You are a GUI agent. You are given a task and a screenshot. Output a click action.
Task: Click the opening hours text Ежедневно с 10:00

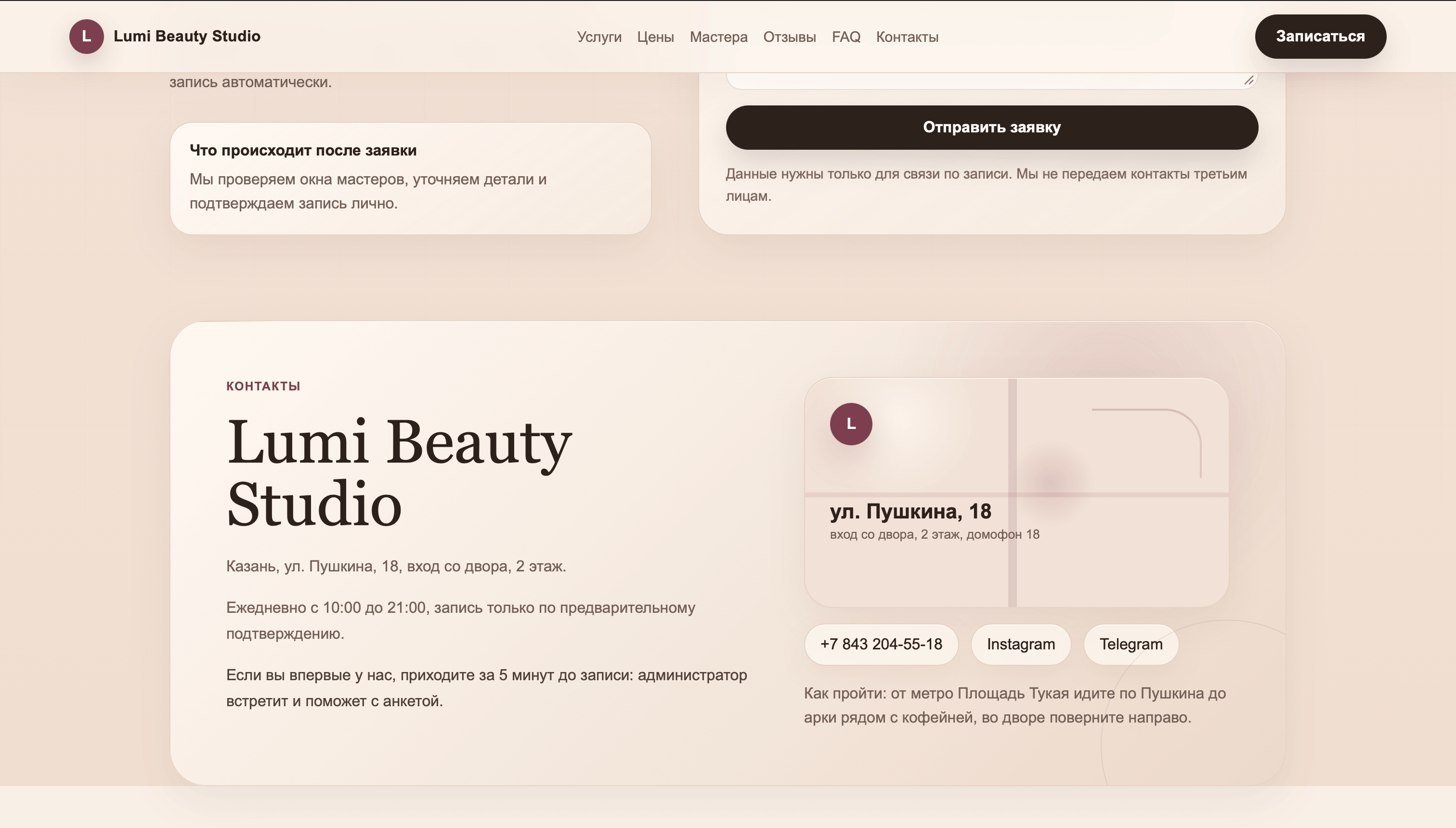(x=461, y=621)
